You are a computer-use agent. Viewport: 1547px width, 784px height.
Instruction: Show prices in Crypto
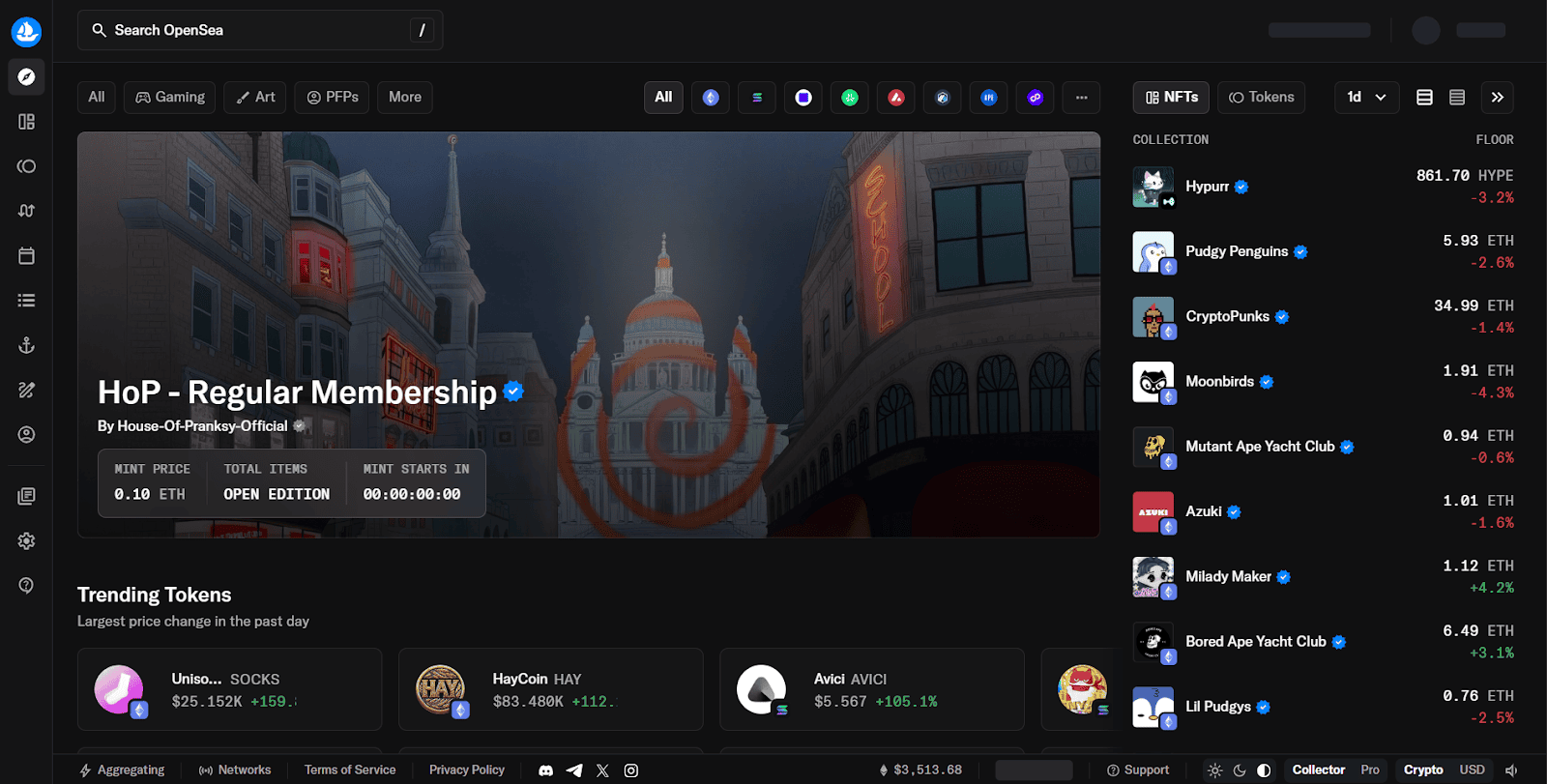click(1423, 770)
